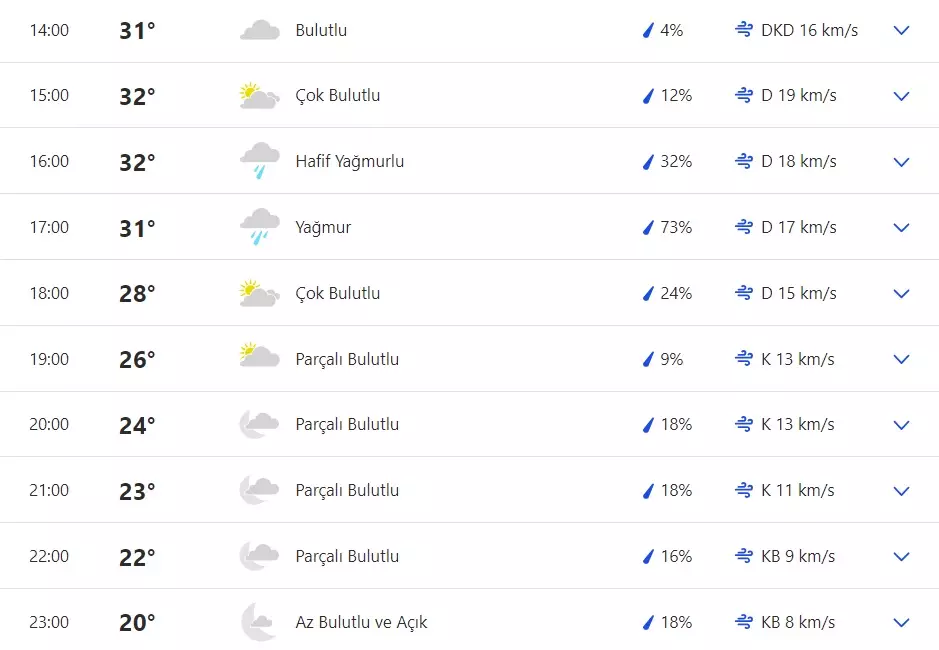Screen dimensions: 939x650
Task: Expand the 17:00 Yağmur row chevron
Action: click(901, 227)
